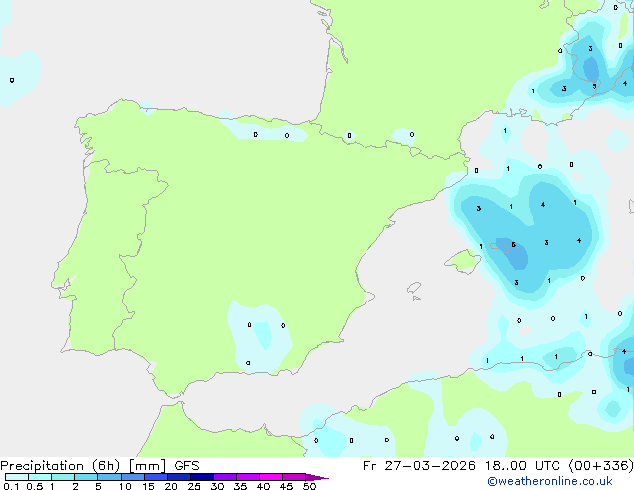Click the '10' legend scale label
634x490 pixels.
coord(125,486)
